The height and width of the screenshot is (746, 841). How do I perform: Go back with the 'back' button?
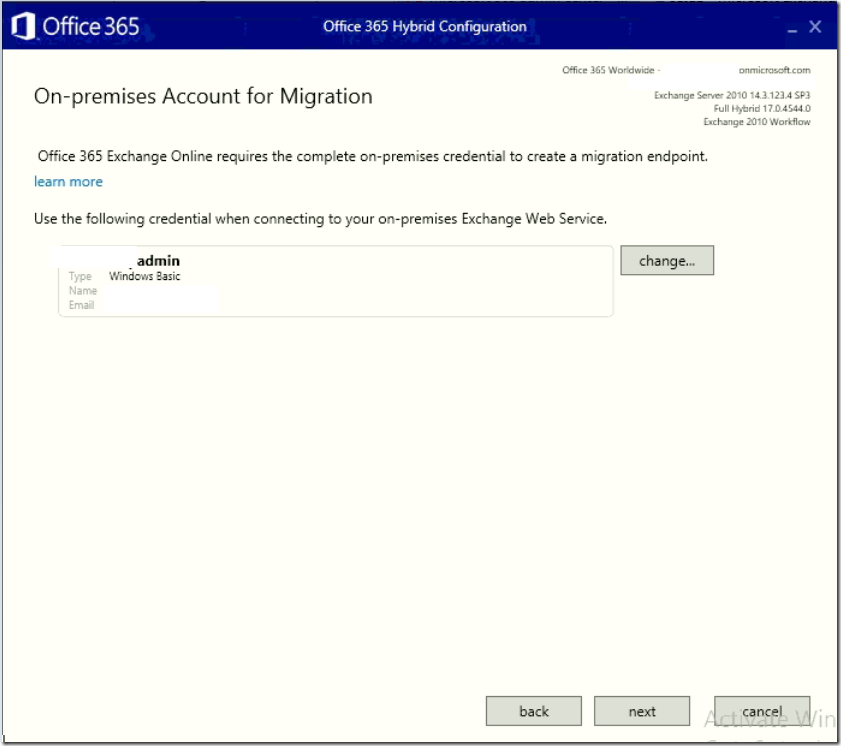click(x=534, y=711)
